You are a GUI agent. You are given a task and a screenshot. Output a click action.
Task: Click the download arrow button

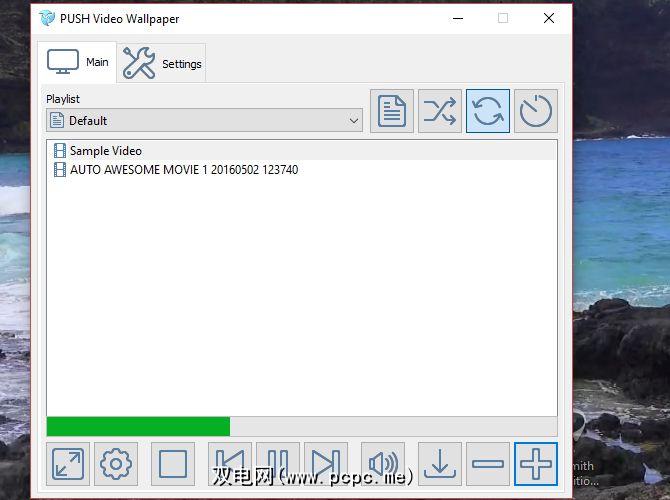(x=440, y=464)
